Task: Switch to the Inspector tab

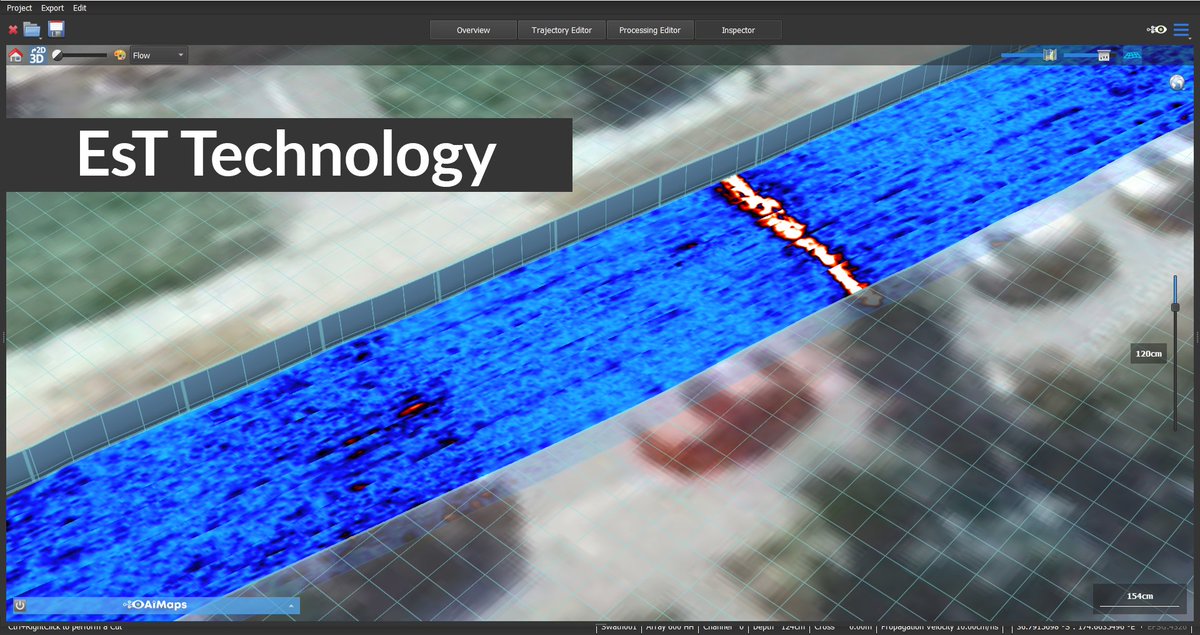Action: pos(738,30)
